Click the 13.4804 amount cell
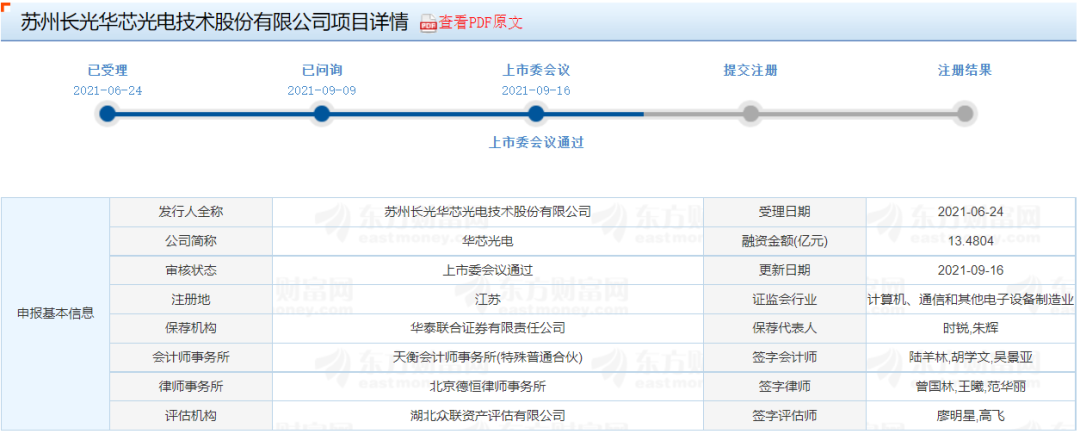This screenshot has height=434, width=1080. pos(971,241)
